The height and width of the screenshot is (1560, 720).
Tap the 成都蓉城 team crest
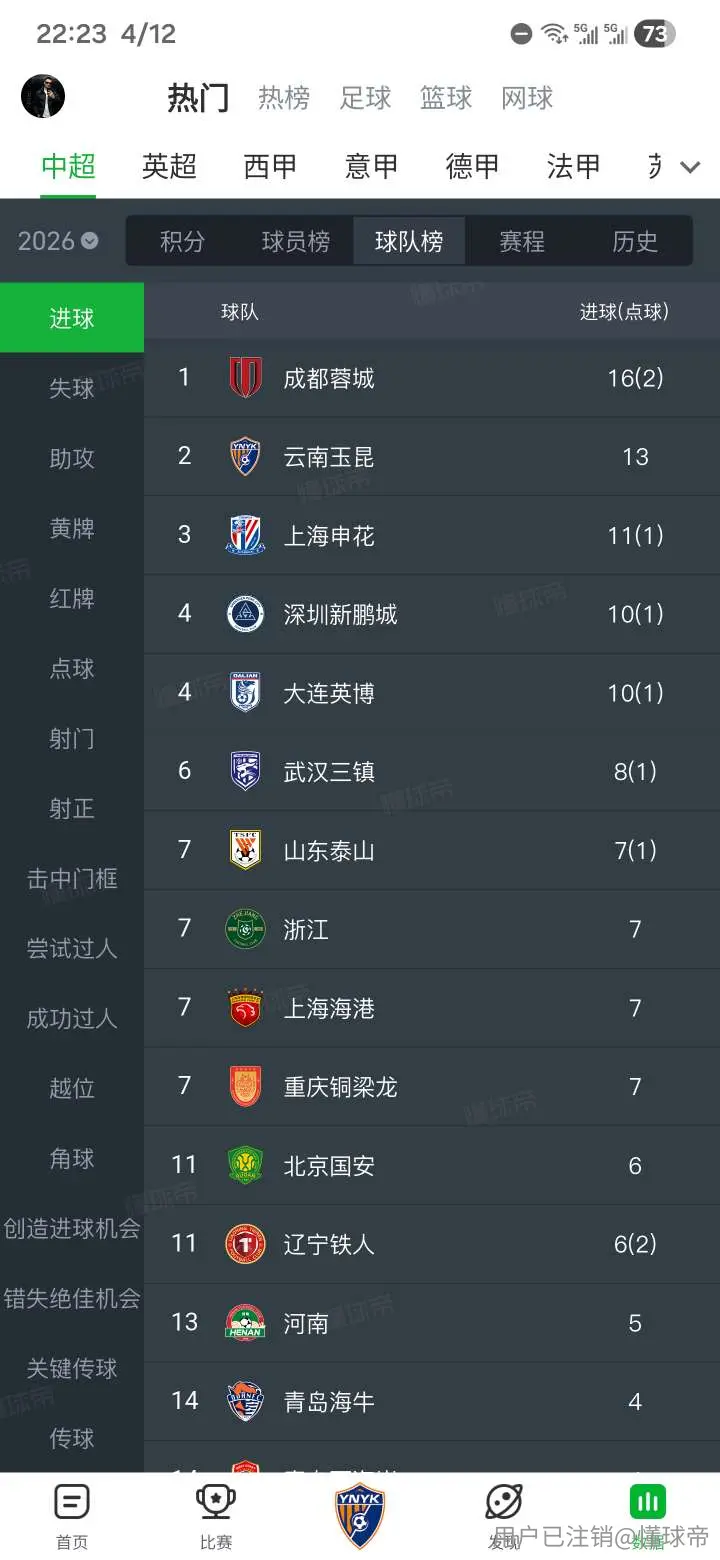click(x=245, y=377)
